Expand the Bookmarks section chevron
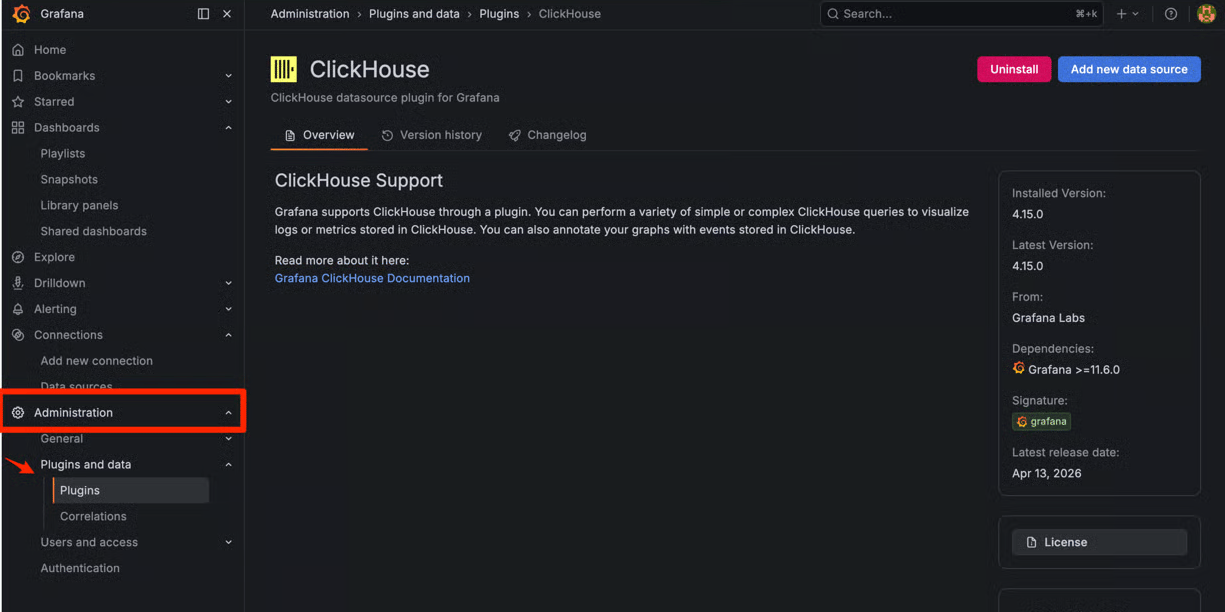The width and height of the screenshot is (1225, 612). click(x=228, y=76)
